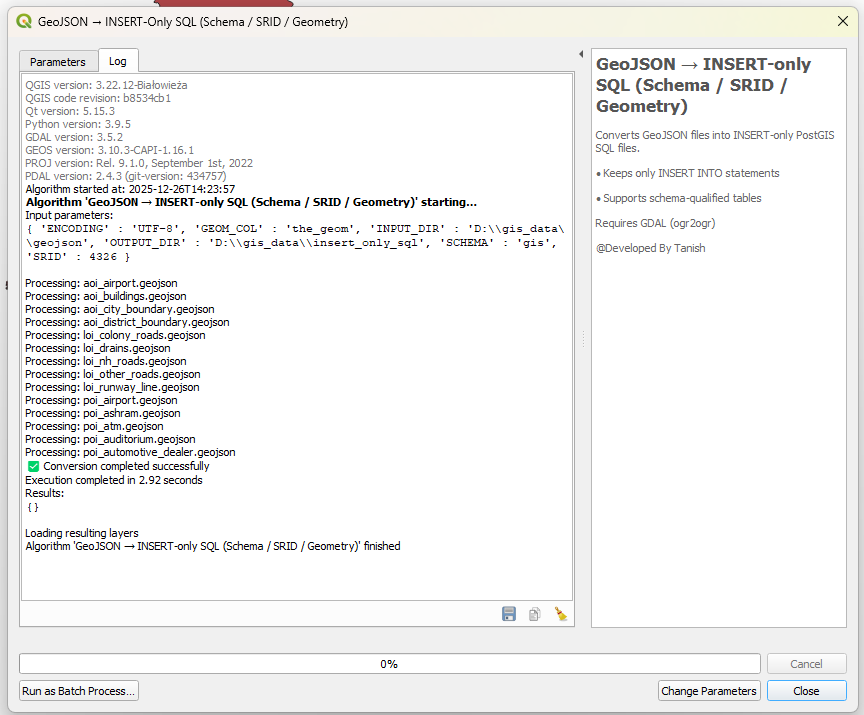Screen dimensions: 864x715
Task: Click 'QGIS code revision: b8534cb1' line
Action: [x=98, y=98]
